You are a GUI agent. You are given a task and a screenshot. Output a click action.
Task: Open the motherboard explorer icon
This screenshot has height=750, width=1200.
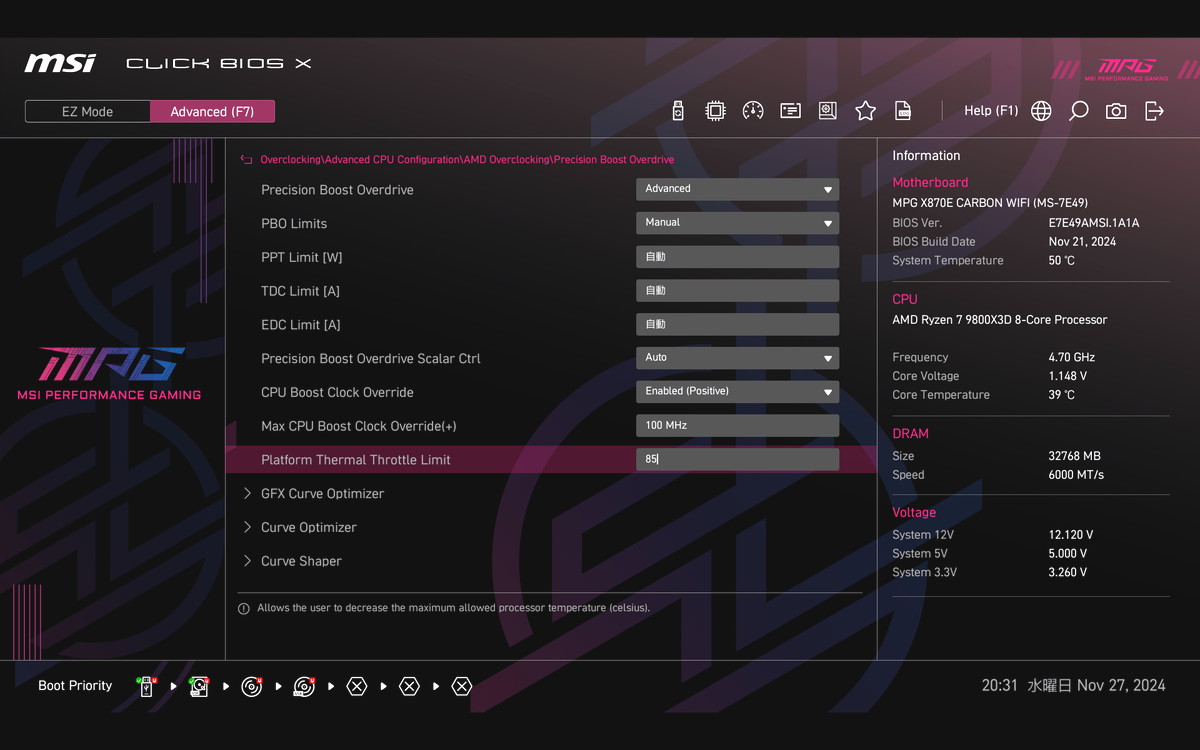point(828,111)
